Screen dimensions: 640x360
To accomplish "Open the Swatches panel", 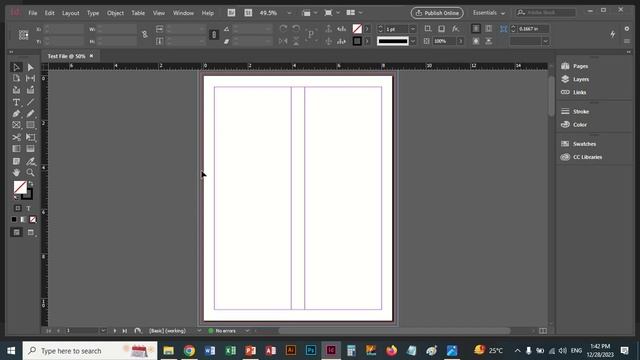I will tap(578, 144).
